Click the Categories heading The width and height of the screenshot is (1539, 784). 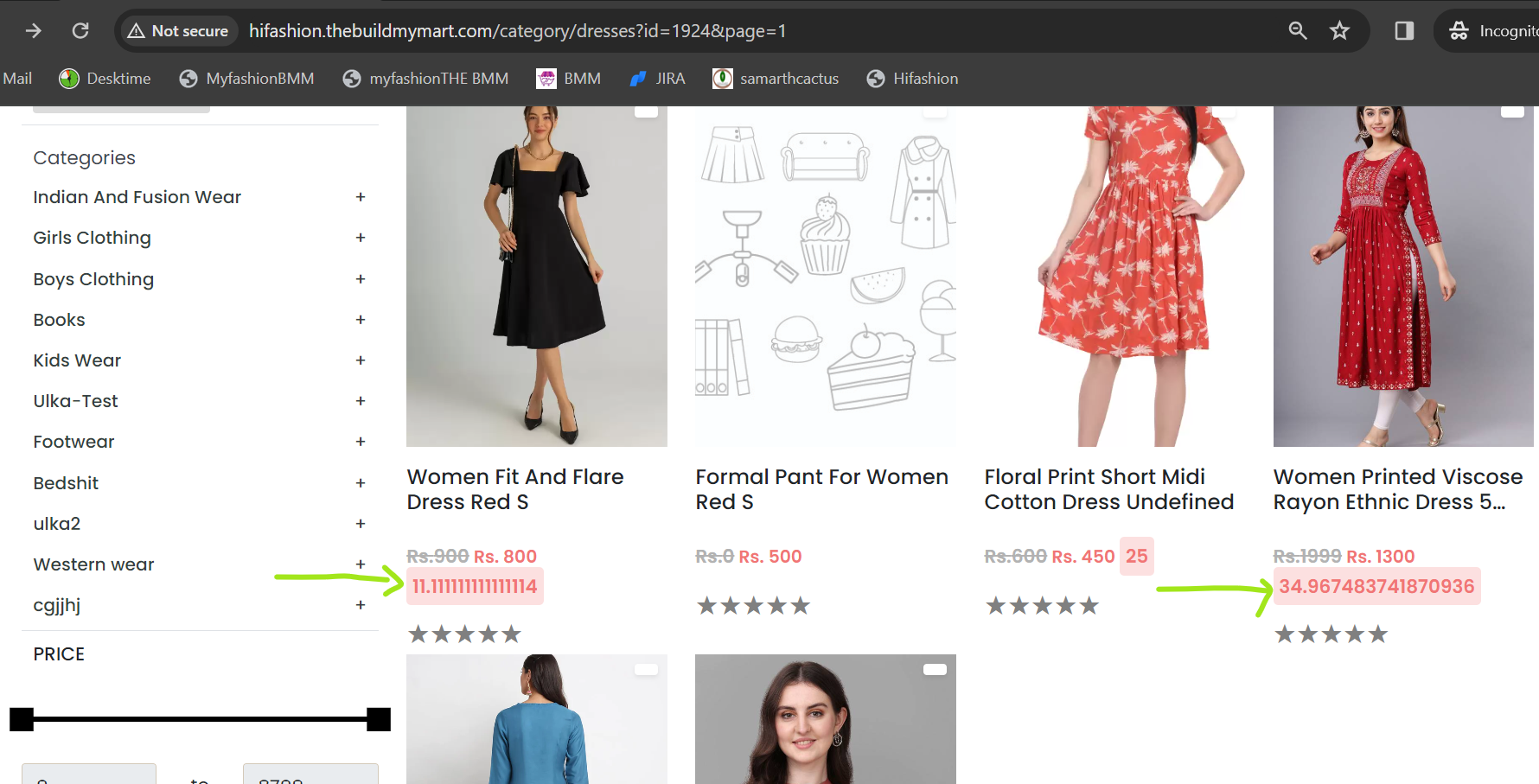pos(85,158)
